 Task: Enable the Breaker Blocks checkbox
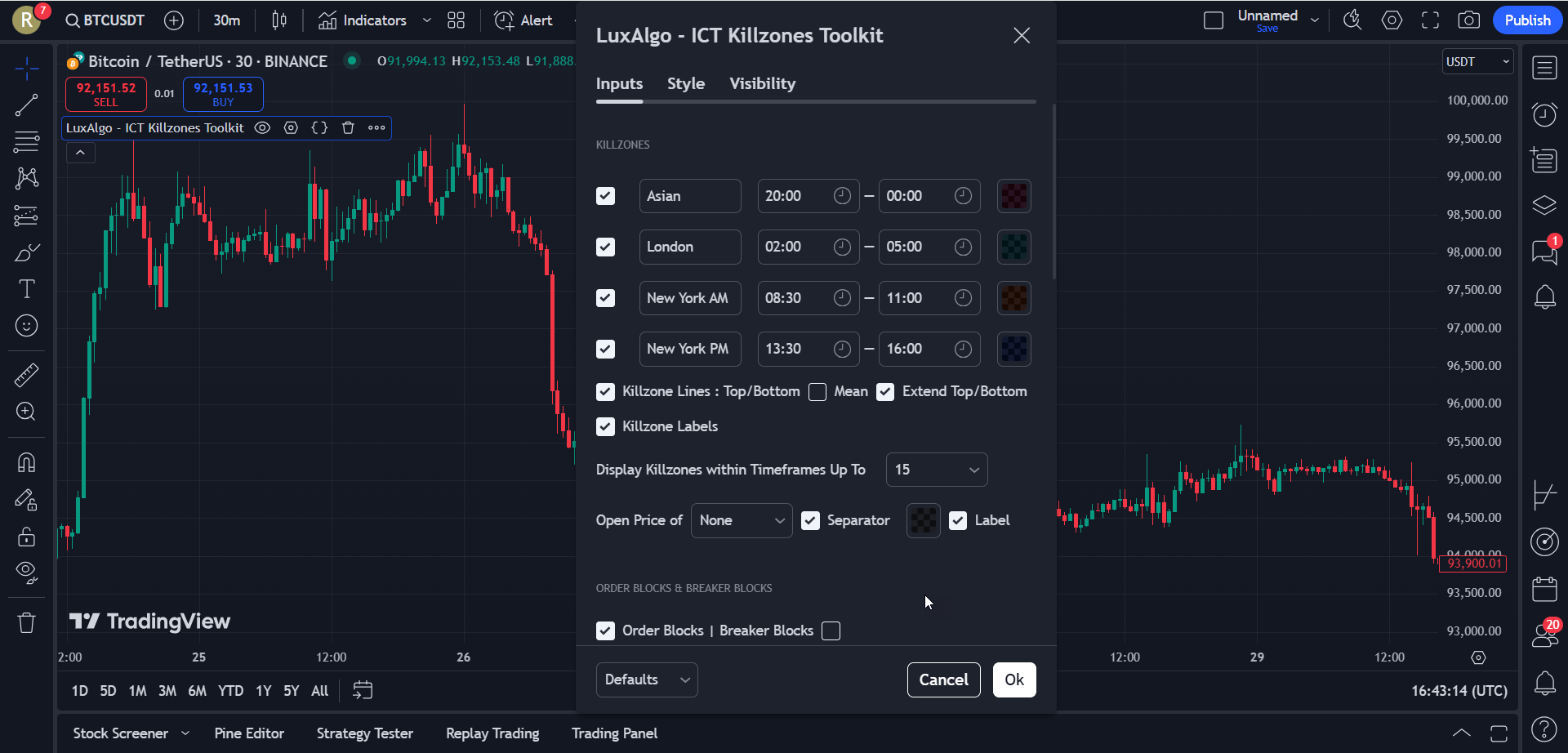pyautogui.click(x=831, y=630)
